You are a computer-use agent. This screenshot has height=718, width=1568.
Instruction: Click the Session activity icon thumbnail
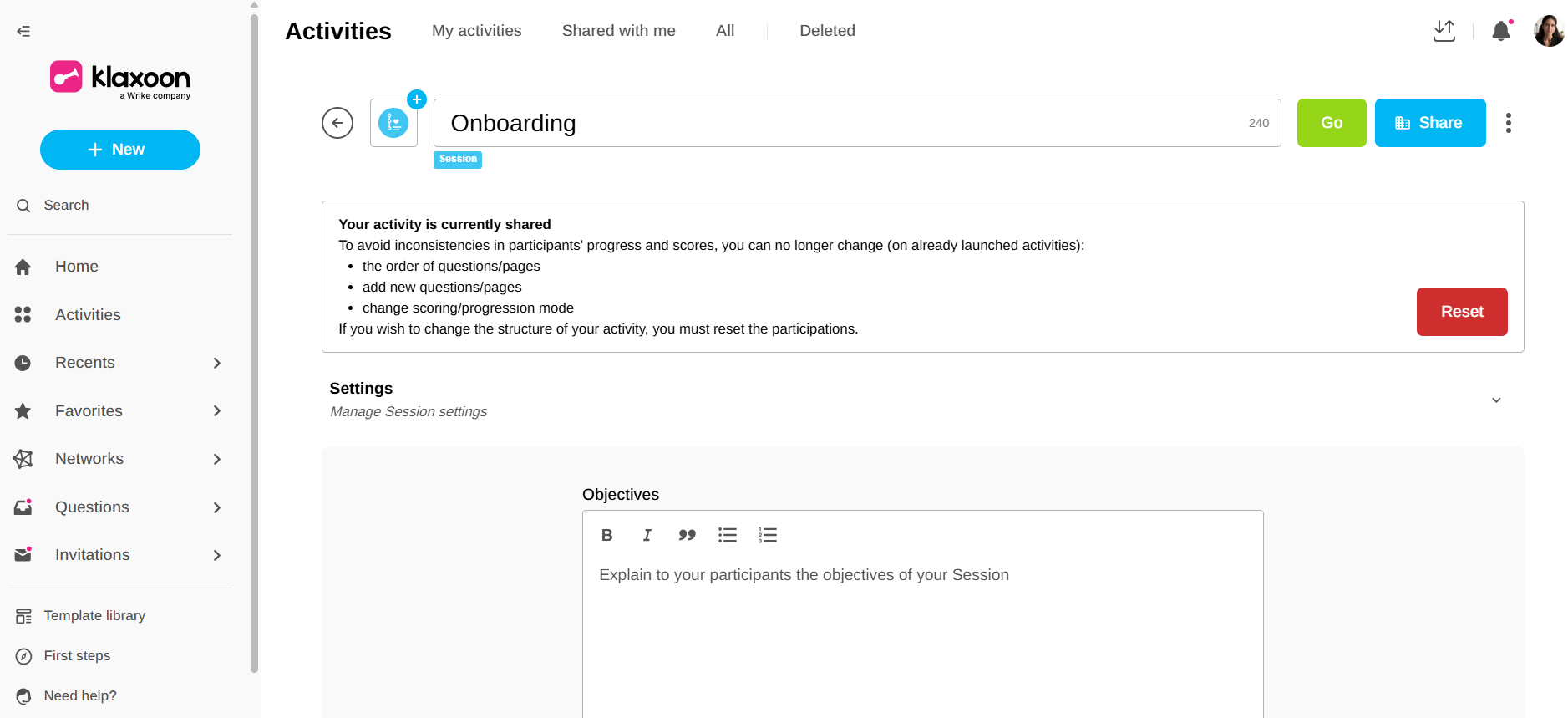pyautogui.click(x=393, y=123)
